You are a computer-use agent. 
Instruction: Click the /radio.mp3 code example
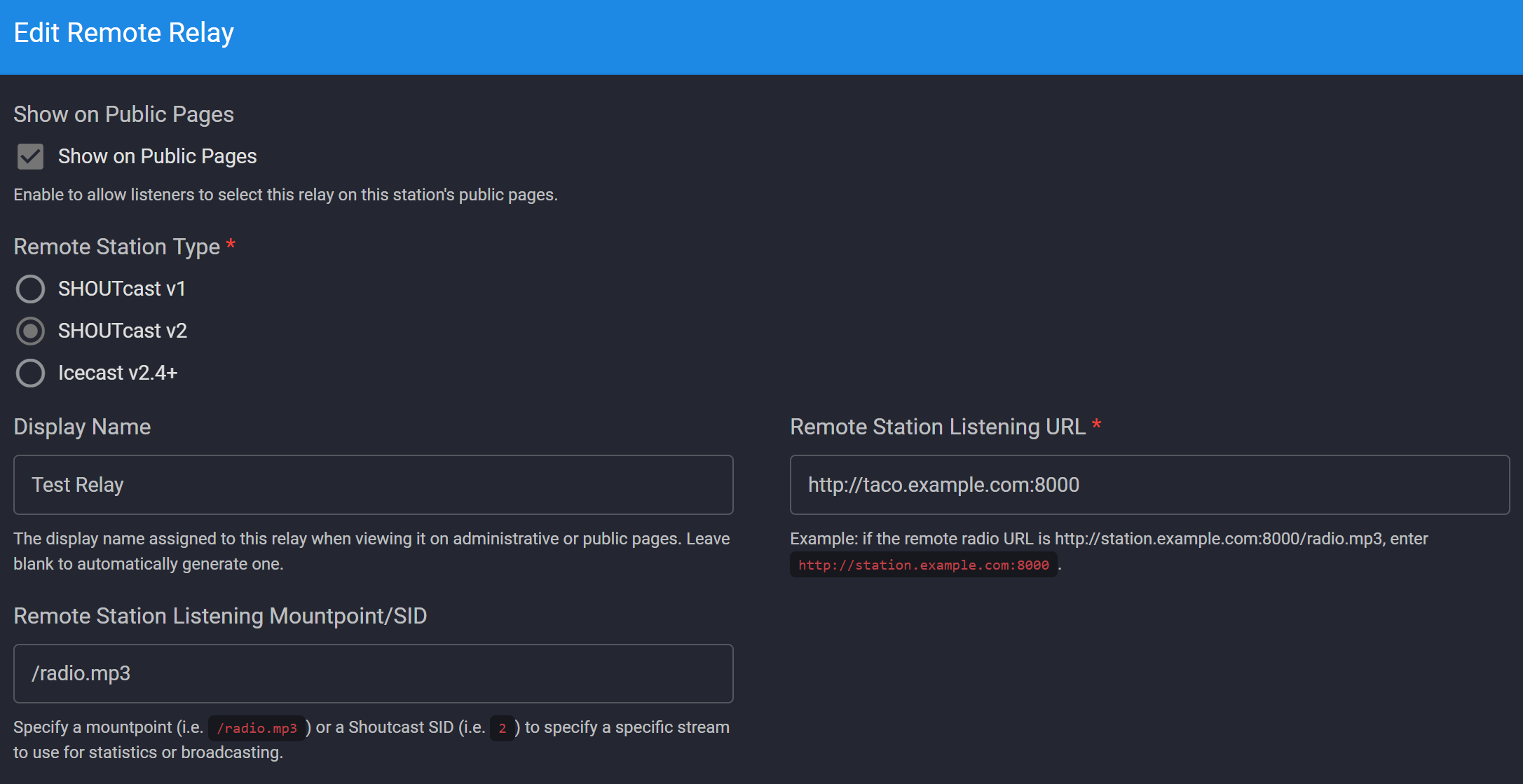[x=257, y=727]
